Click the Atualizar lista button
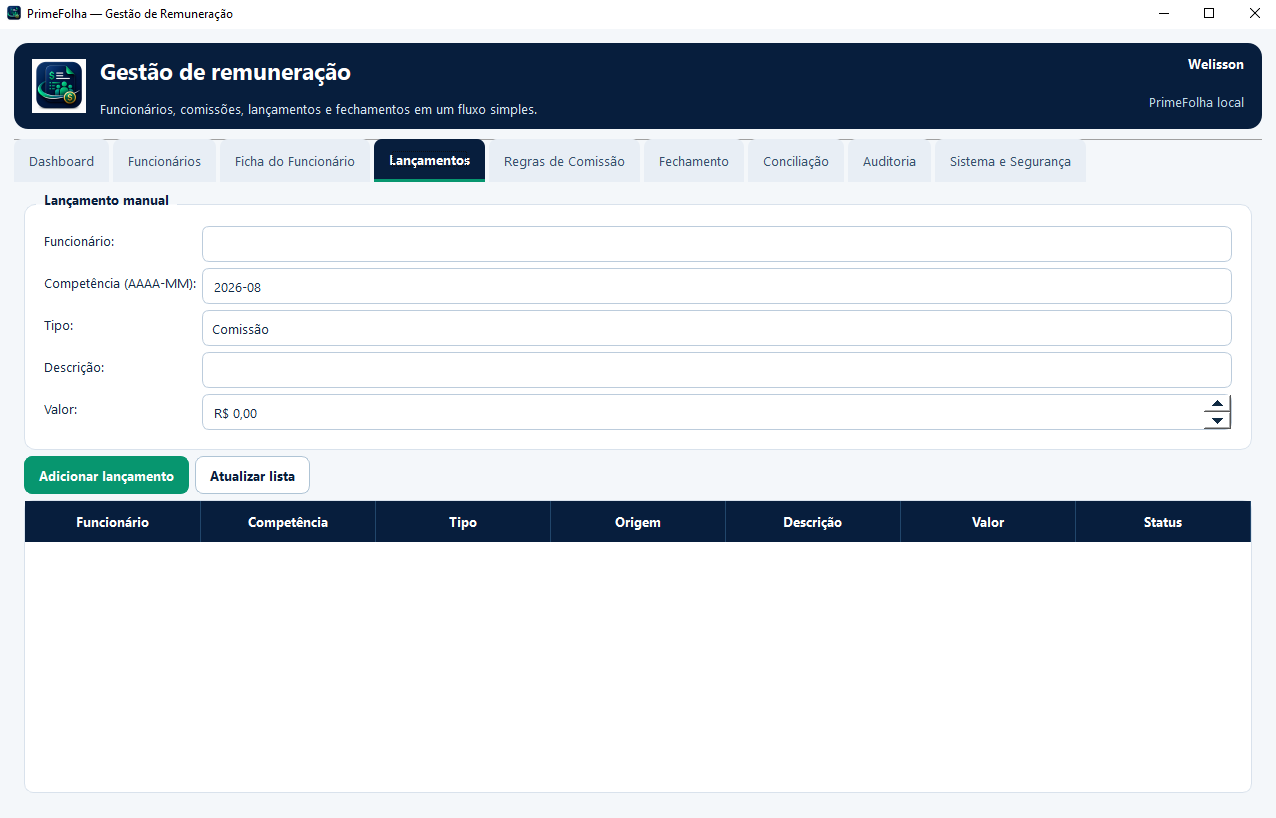The image size is (1276, 818). point(252,476)
